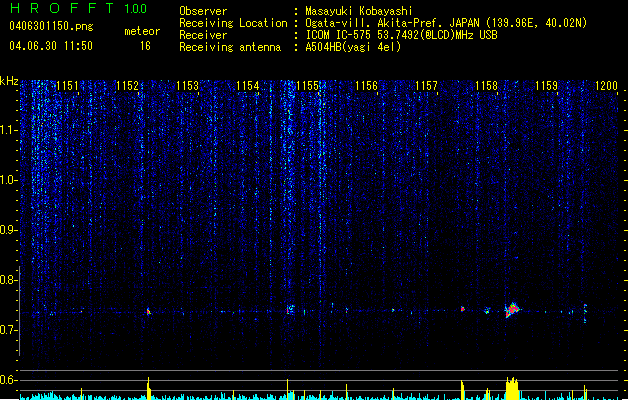629x400 pixels.
Task: Click the Receiving antenna label
Action: click(230, 47)
